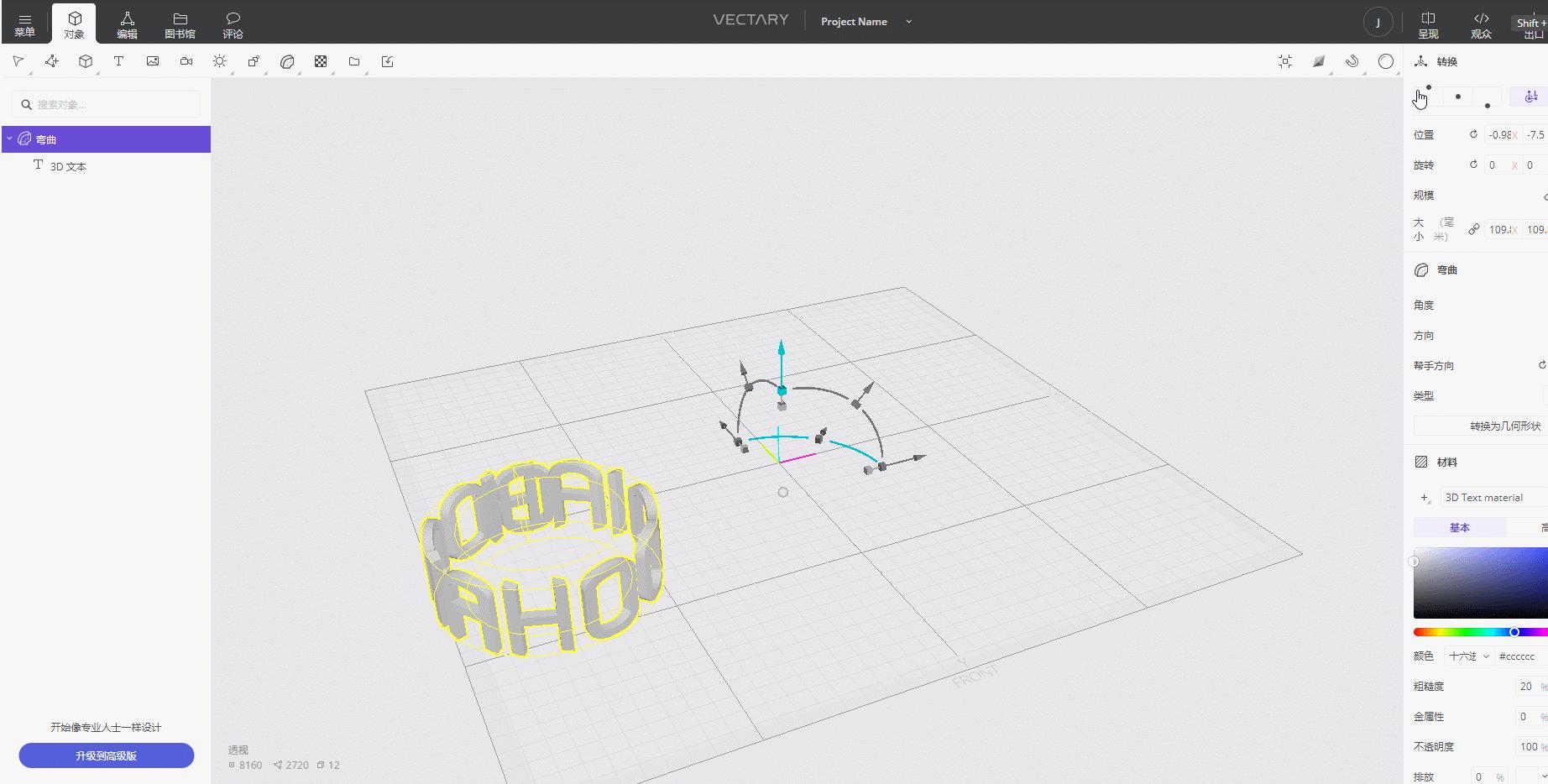Select the 基本 material tab
Screen dimensions: 1548x784
(1459, 527)
